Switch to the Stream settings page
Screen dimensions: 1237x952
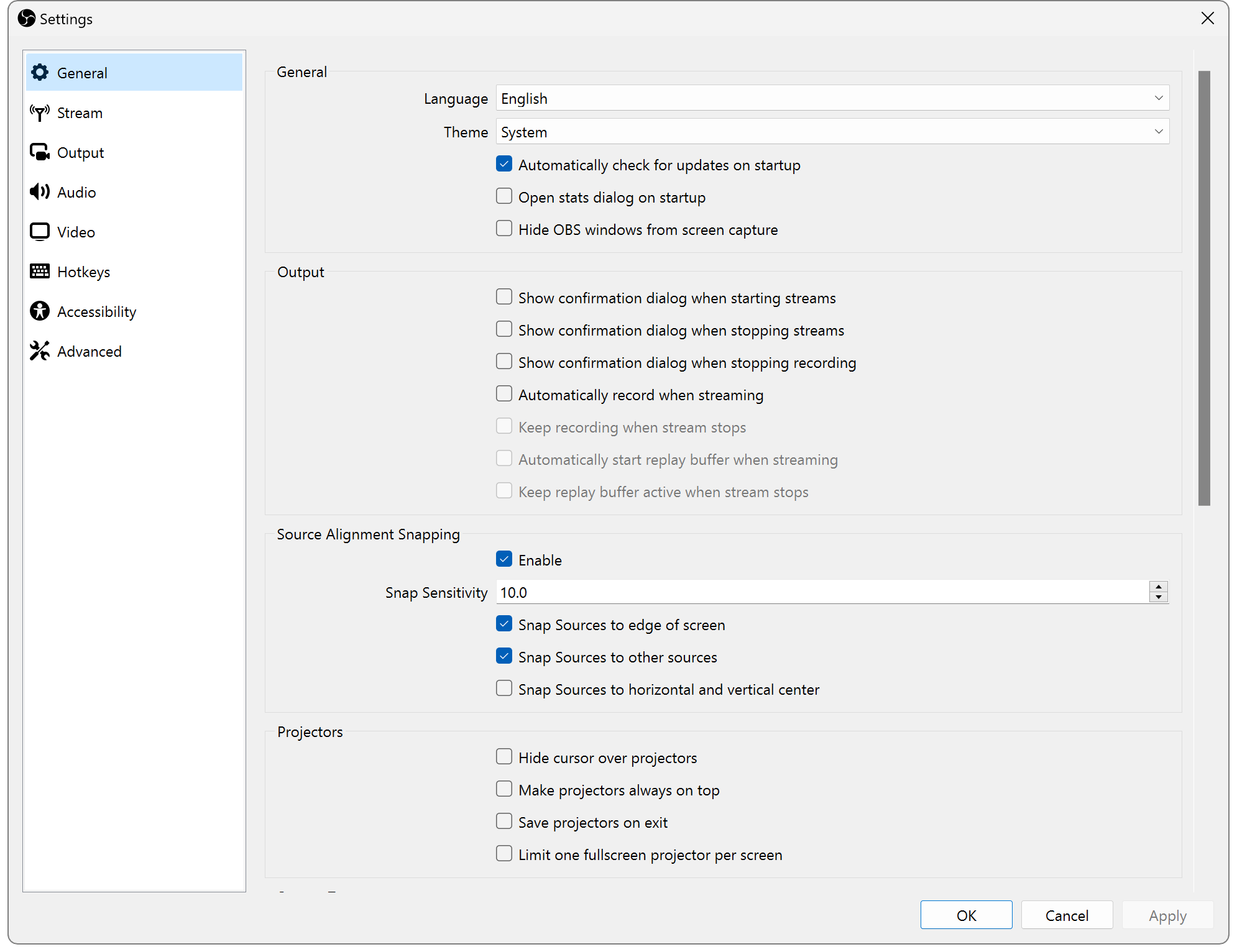coord(80,112)
